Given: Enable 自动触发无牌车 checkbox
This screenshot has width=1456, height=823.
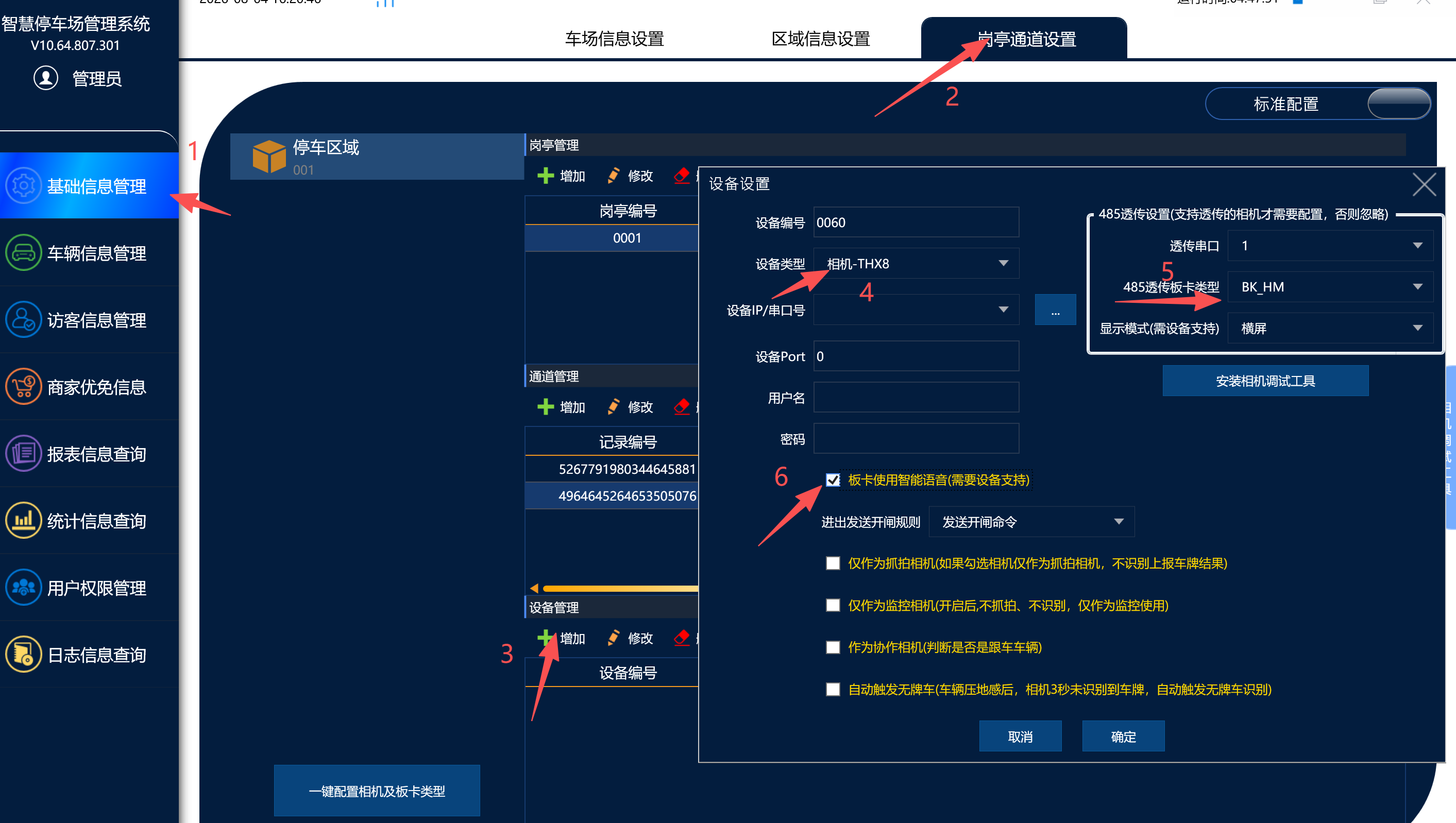Looking at the screenshot, I should 833,690.
